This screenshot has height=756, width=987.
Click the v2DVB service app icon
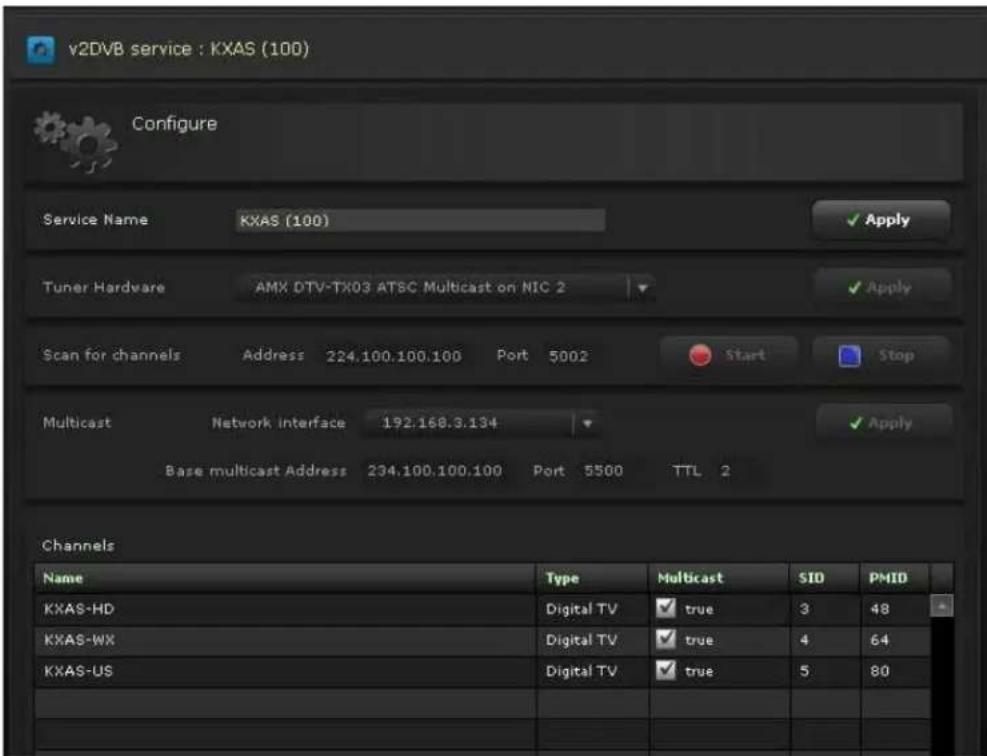tap(40, 49)
